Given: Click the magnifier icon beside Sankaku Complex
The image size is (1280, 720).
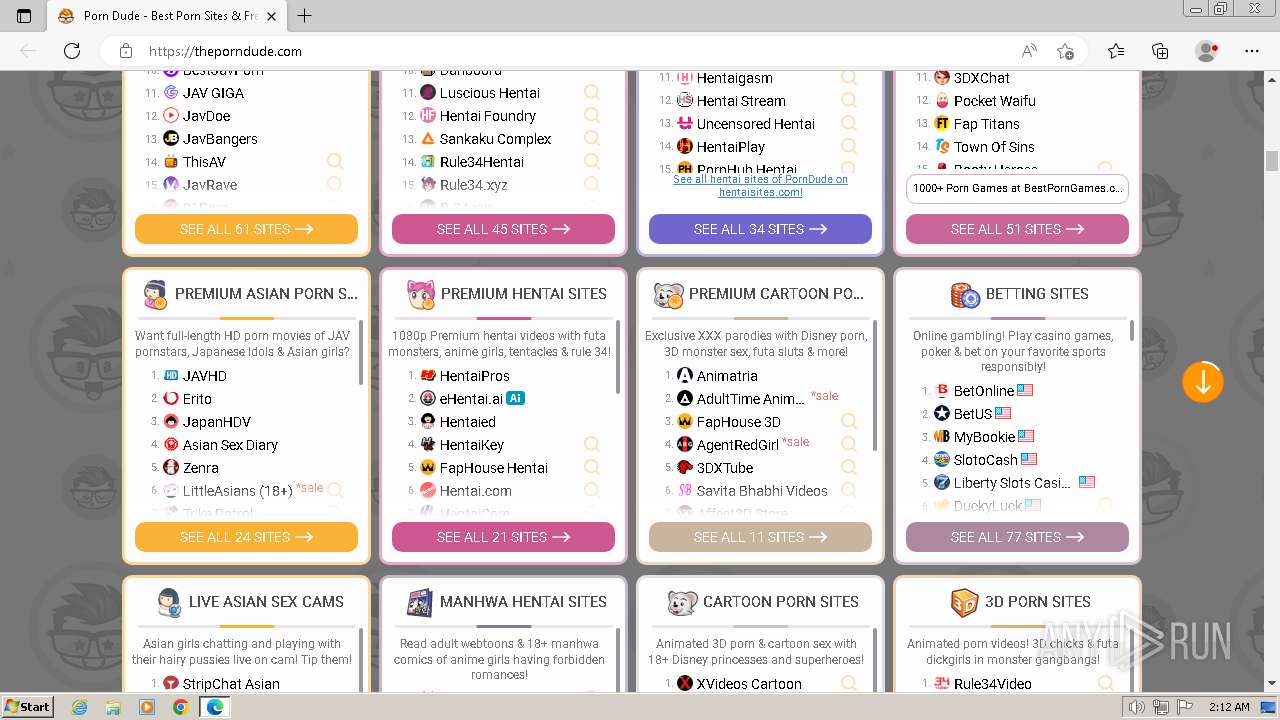Looking at the screenshot, I should click(x=592, y=138).
